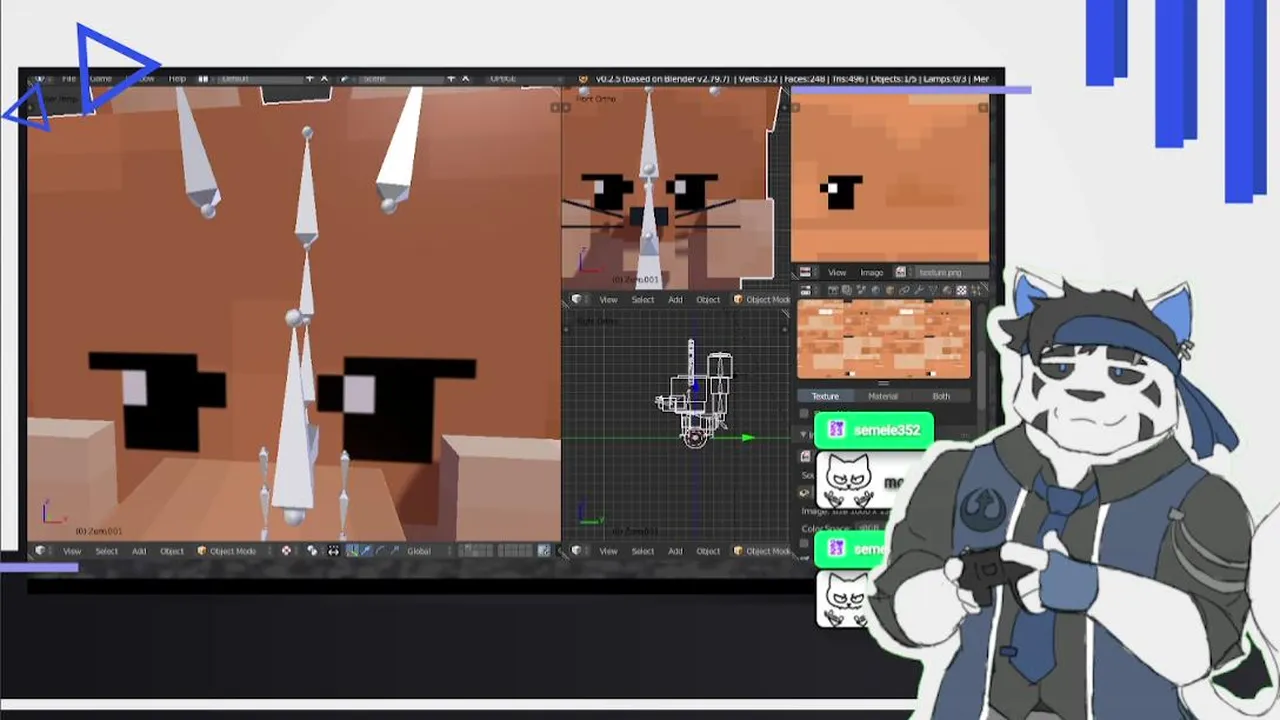
Task: Open the Image menu in image editor
Action: (x=871, y=272)
